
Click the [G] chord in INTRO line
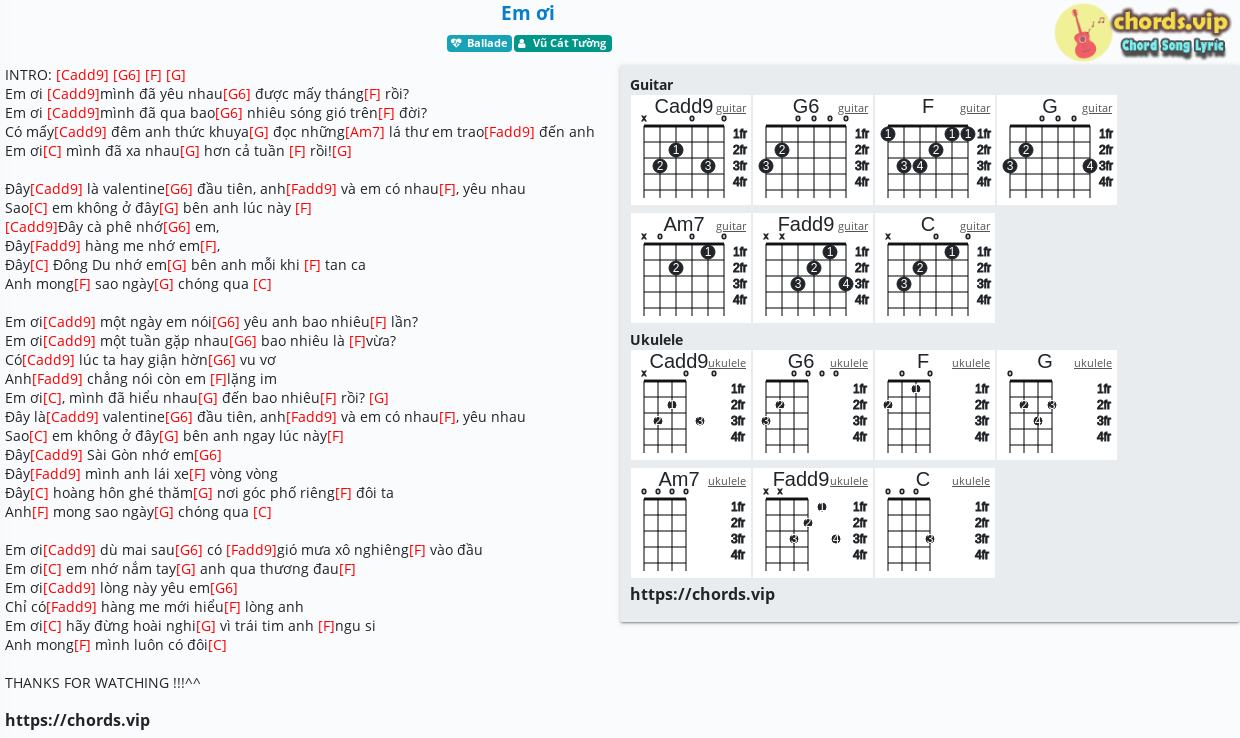176,75
